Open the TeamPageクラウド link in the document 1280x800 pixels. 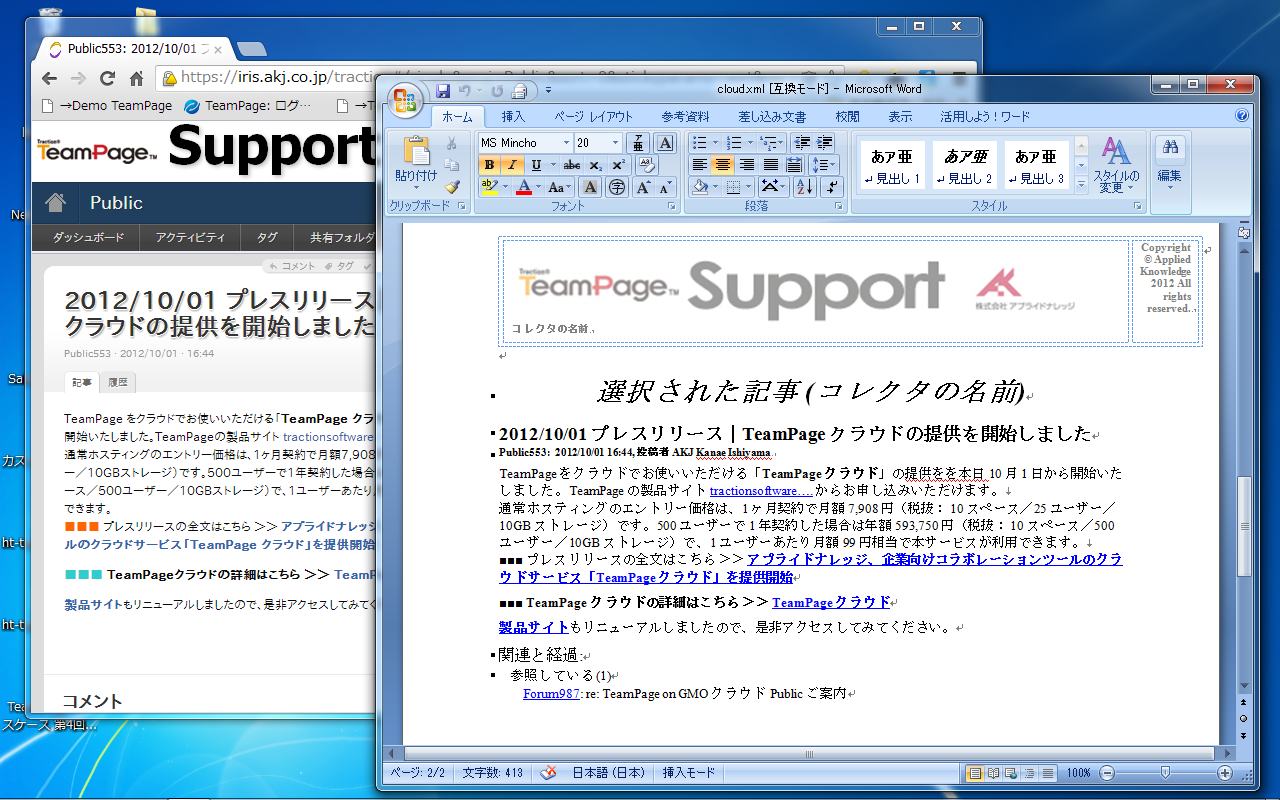pyautogui.click(x=830, y=602)
